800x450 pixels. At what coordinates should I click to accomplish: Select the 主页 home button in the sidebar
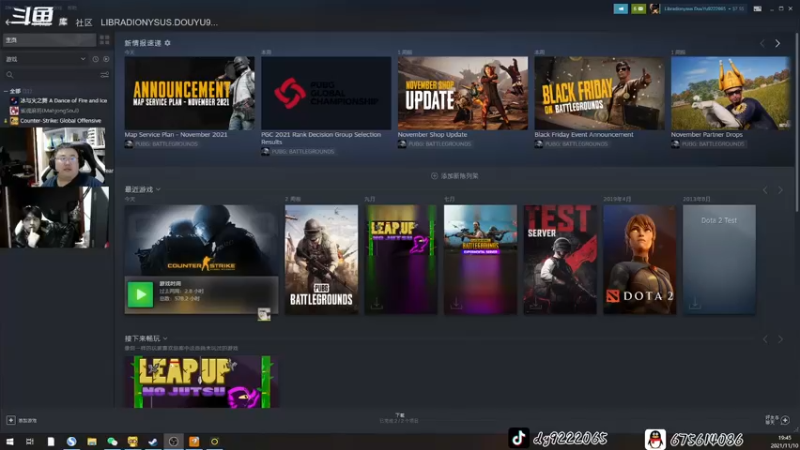49,40
